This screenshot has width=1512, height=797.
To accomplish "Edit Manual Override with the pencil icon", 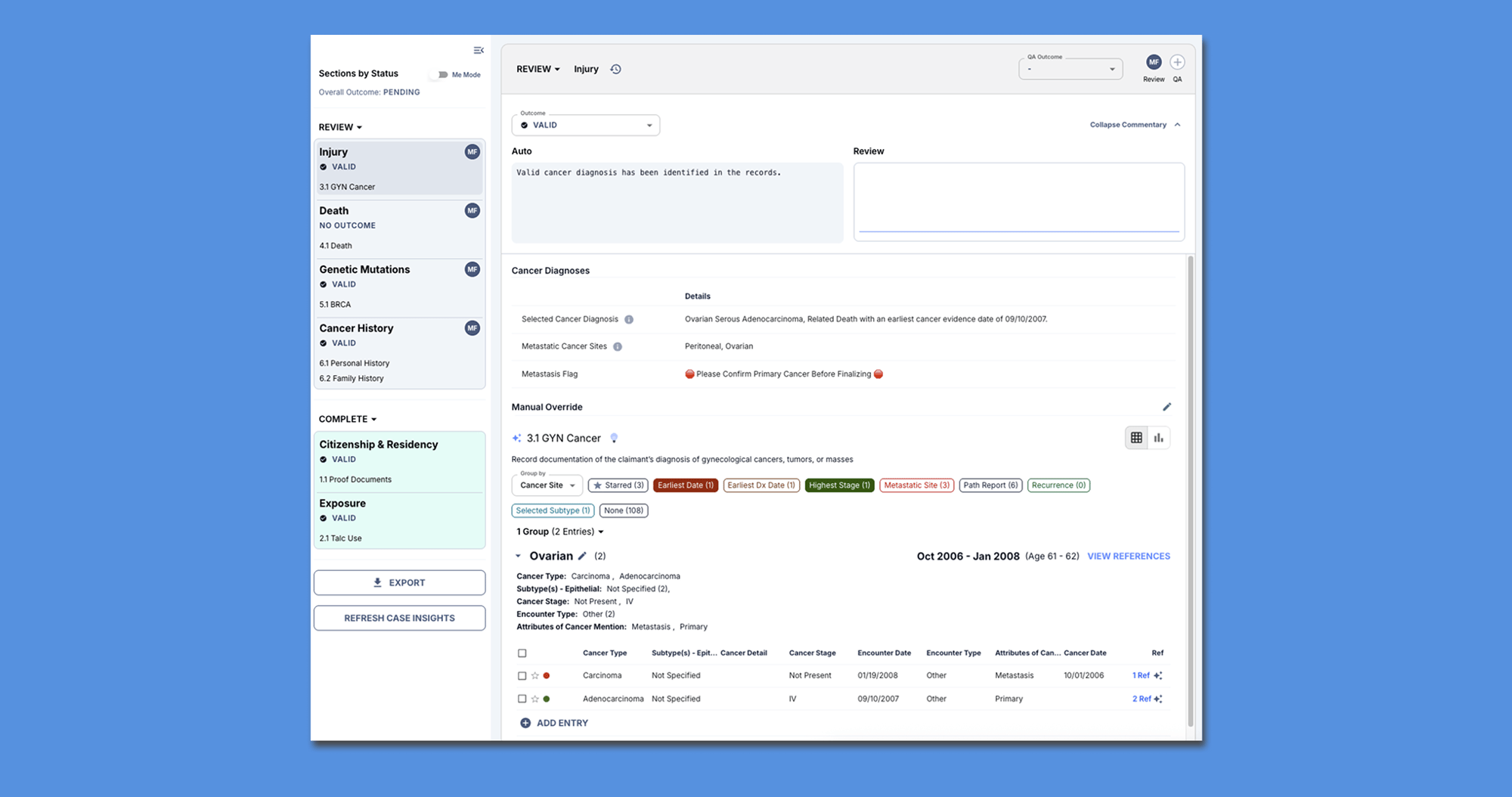I will [x=1167, y=407].
